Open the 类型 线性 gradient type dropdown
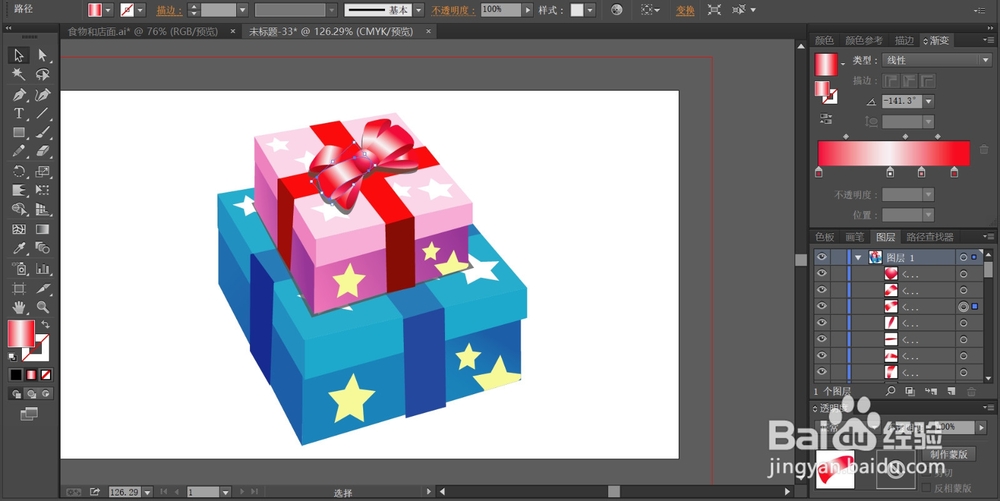This screenshot has width=1000, height=501. [936, 60]
